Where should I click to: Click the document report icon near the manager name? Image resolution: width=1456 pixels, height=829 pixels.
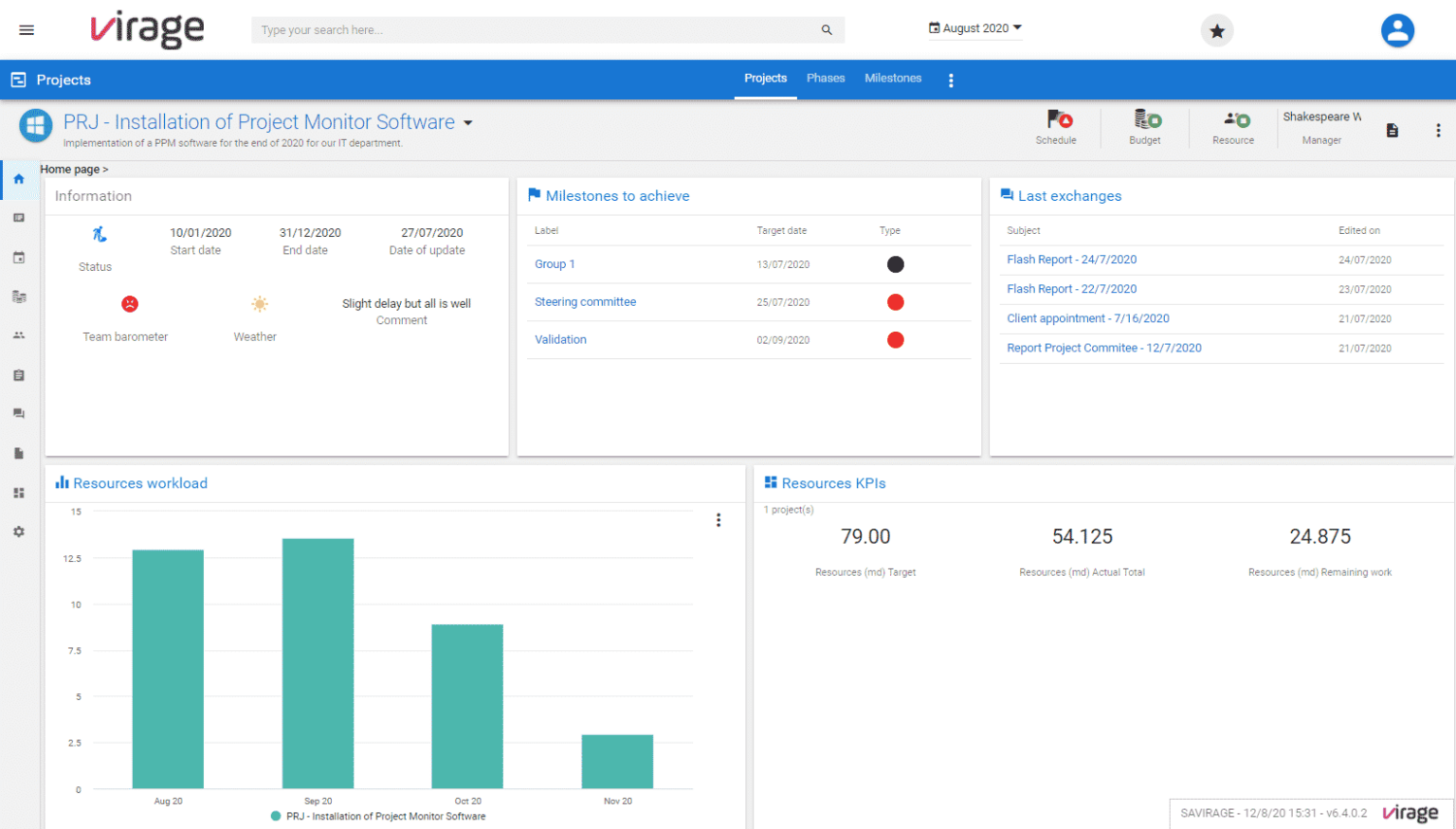1392,129
